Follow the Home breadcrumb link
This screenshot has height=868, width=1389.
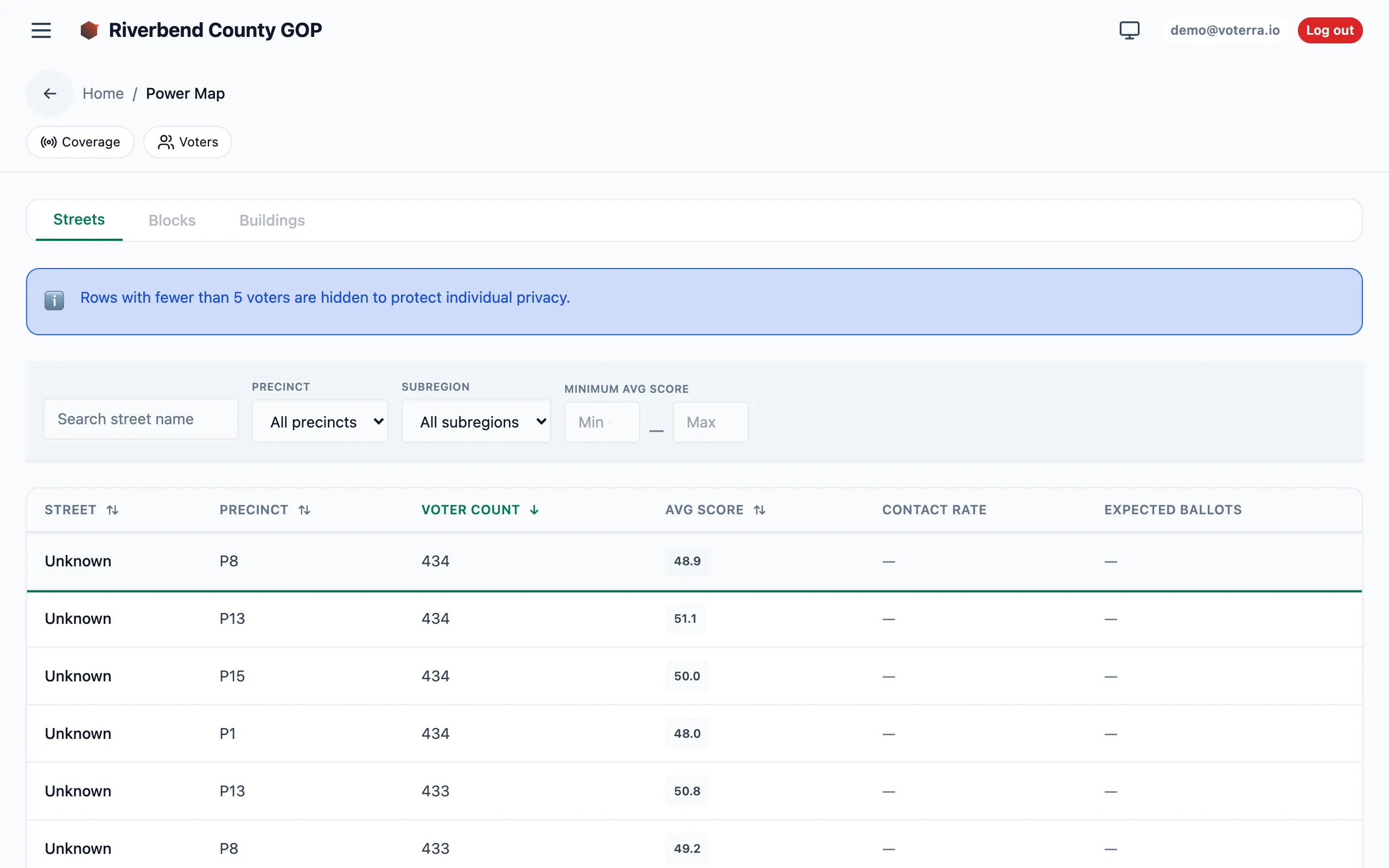103,93
